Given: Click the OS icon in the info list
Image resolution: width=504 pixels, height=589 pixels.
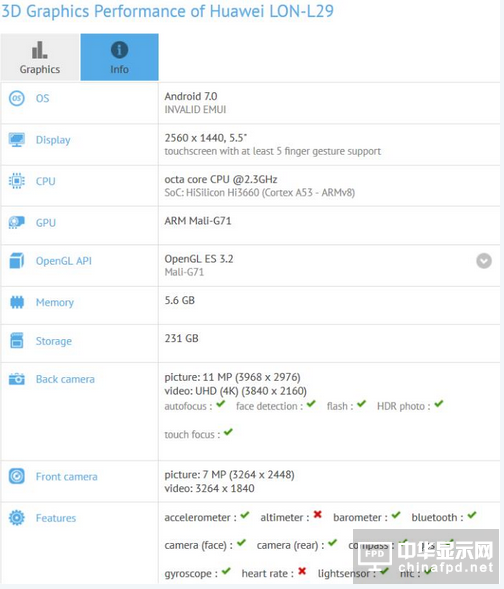Looking at the screenshot, I should pos(17,98).
